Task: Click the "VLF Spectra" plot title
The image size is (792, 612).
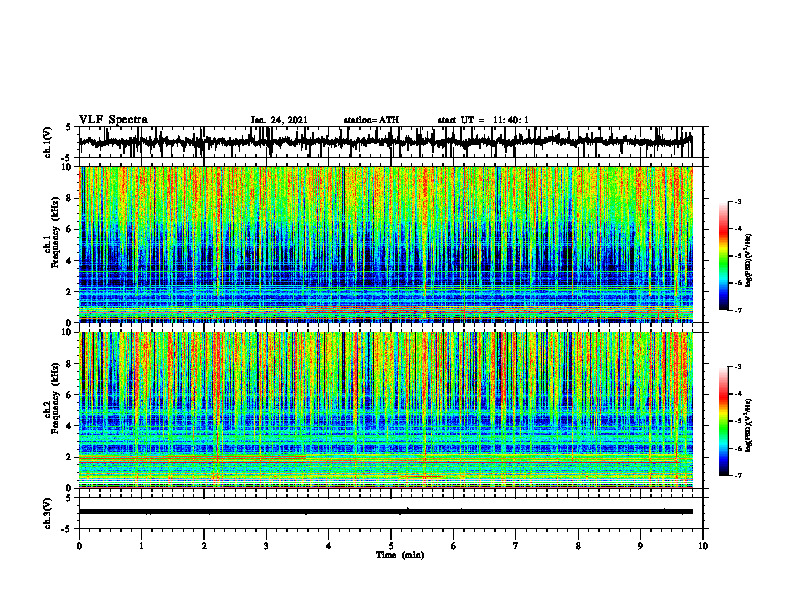Action: tap(113, 120)
